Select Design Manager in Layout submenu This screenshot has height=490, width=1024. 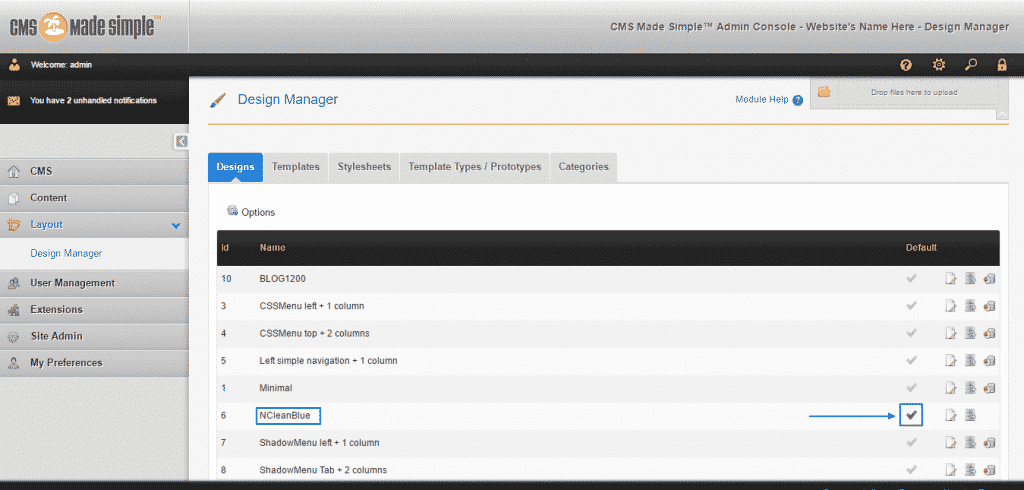pyautogui.click(x=66, y=253)
